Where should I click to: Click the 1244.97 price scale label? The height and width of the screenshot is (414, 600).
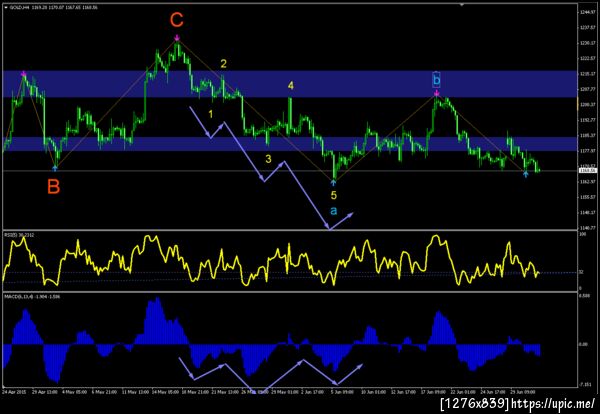point(586,12)
